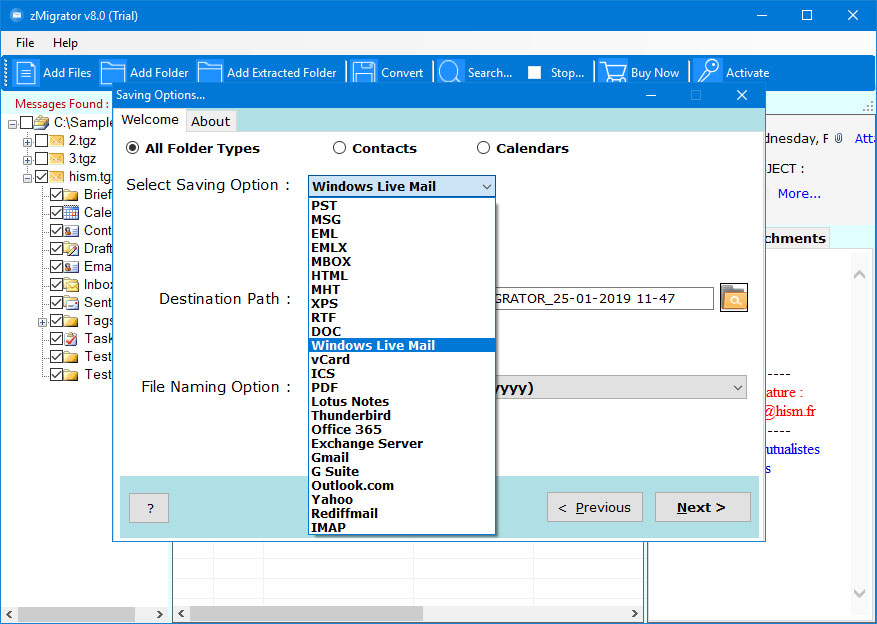The image size is (877, 624).
Task: Click the Activate key icon
Action: click(x=708, y=73)
